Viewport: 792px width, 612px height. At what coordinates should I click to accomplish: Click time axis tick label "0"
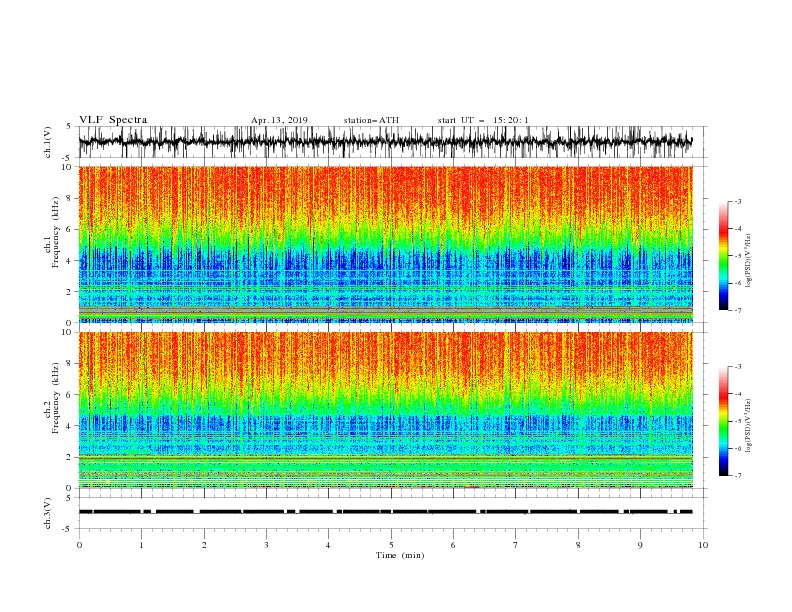[79, 545]
